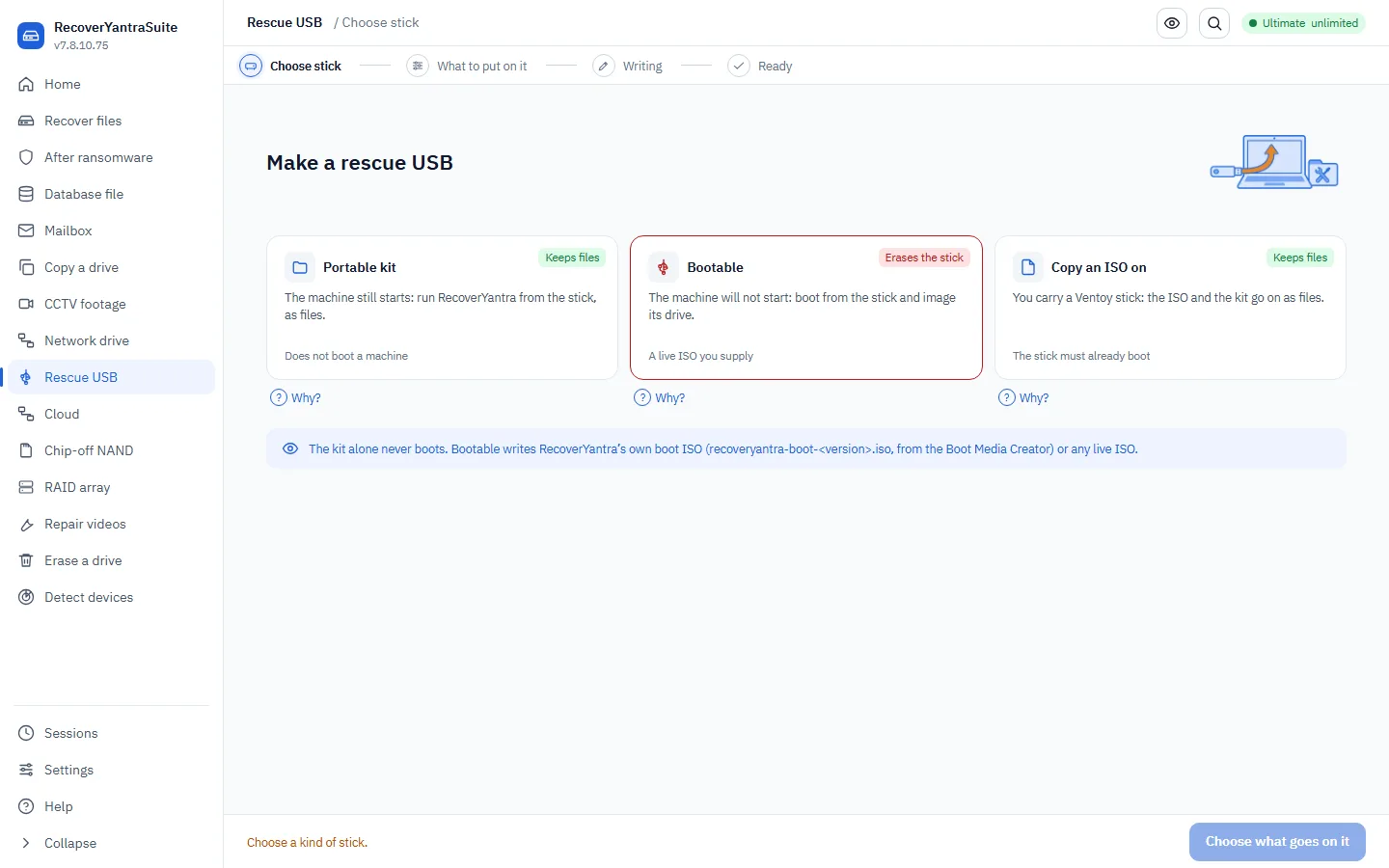Open the Home sidebar icon
The image size is (1389, 868).
26,84
